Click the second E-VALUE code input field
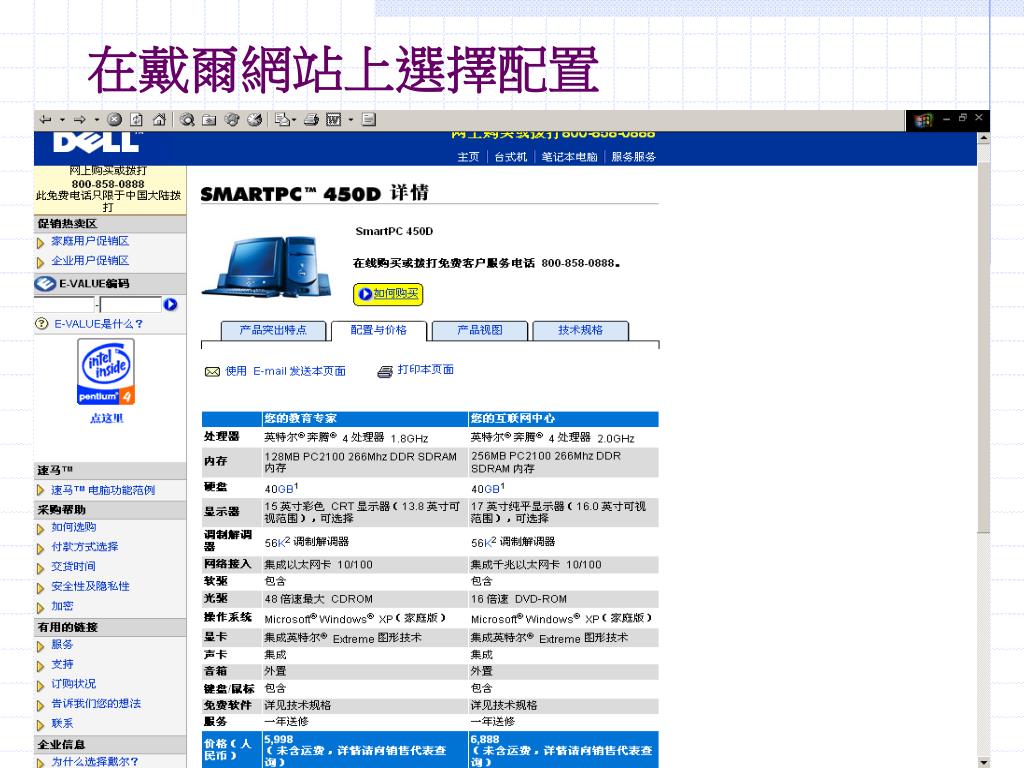Screen dimensions: 1024x768 click(131, 304)
